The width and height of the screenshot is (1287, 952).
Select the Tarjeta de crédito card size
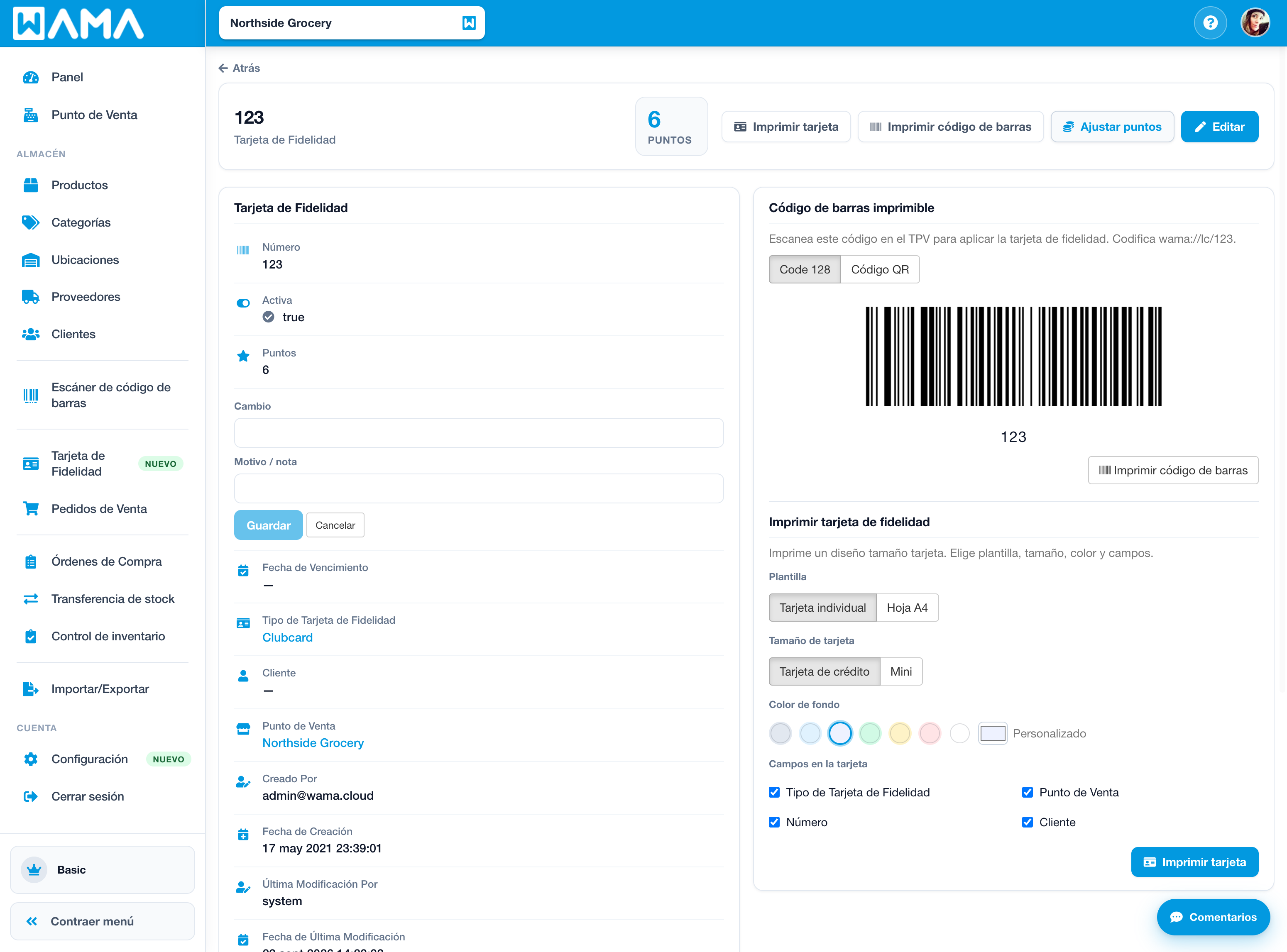coord(824,672)
